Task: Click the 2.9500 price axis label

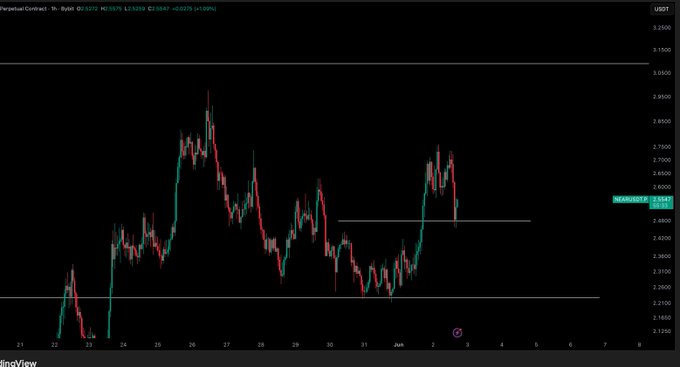Action: point(661,97)
